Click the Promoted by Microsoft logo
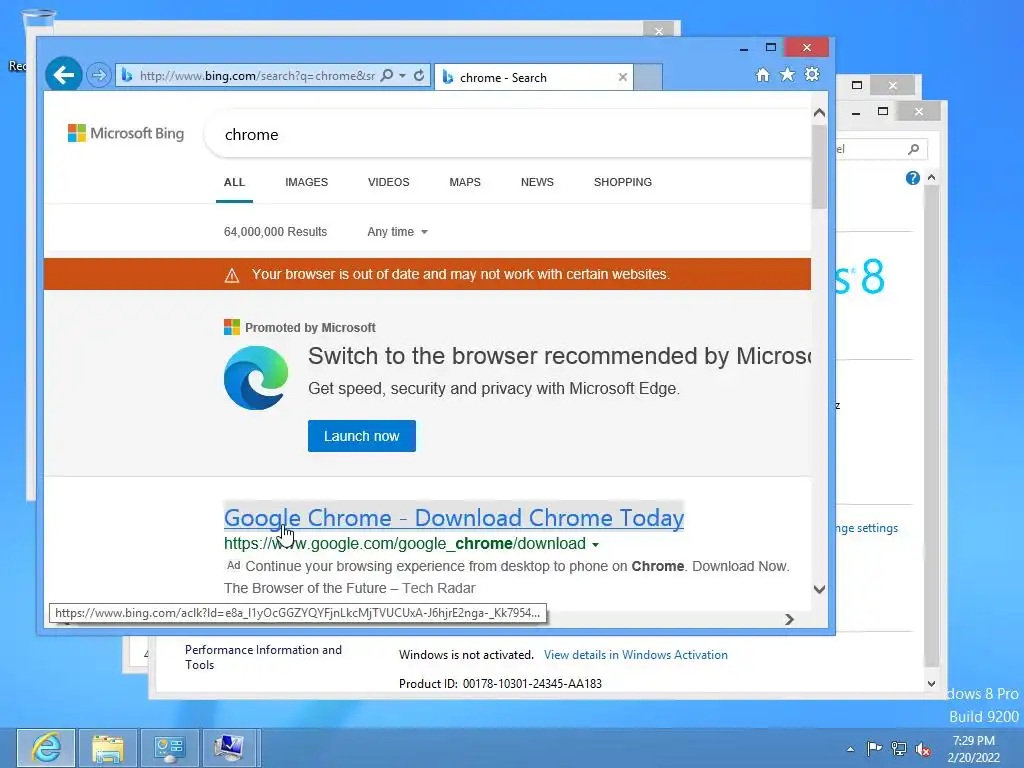 (232, 327)
